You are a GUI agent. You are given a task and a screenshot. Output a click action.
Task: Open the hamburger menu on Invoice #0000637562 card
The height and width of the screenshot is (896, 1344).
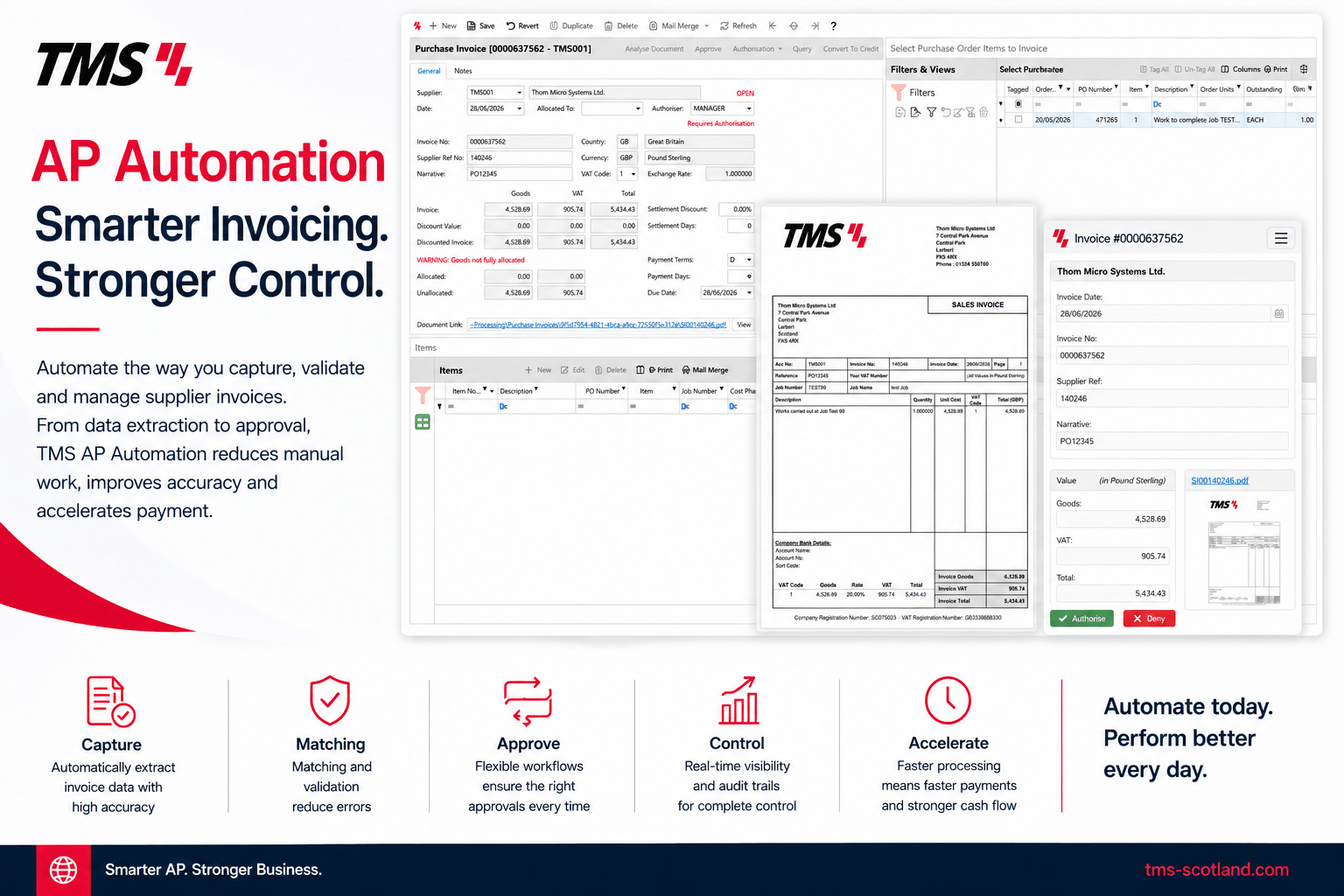[x=1281, y=238]
